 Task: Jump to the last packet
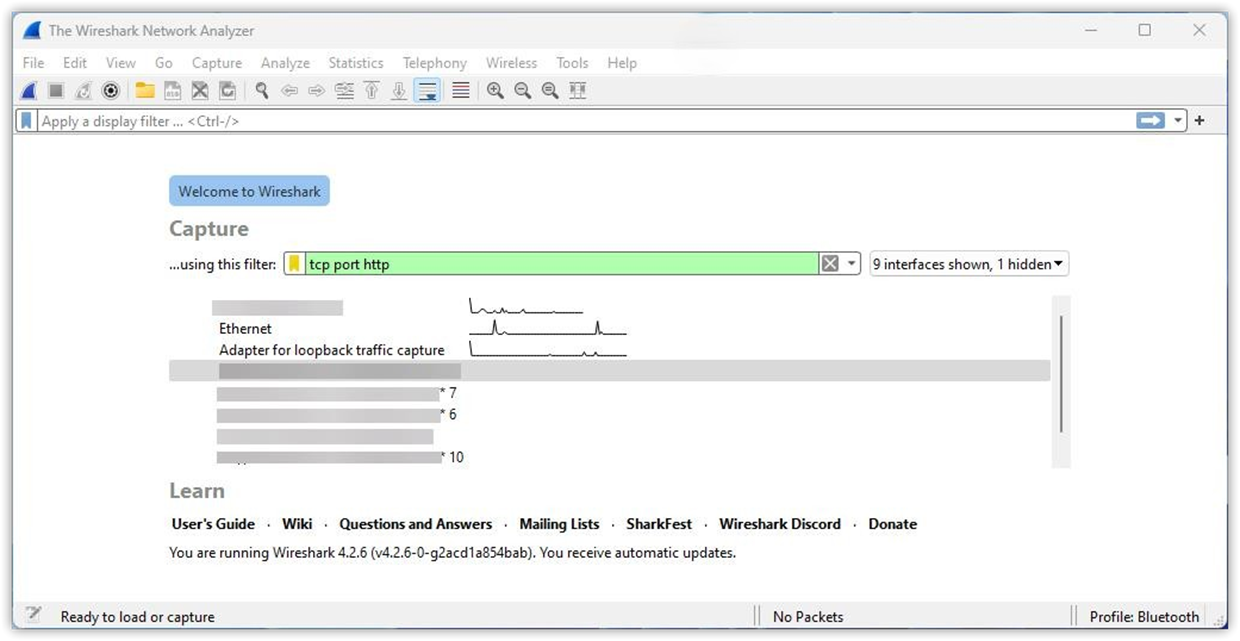pyautogui.click(x=399, y=91)
